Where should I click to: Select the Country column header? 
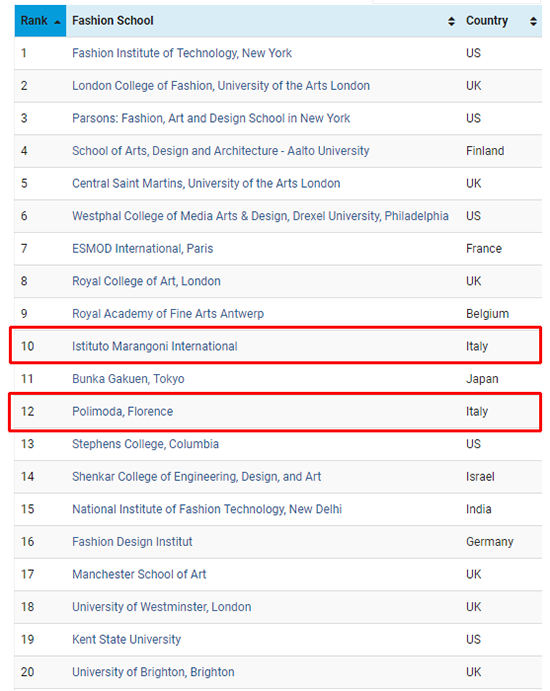pos(501,21)
